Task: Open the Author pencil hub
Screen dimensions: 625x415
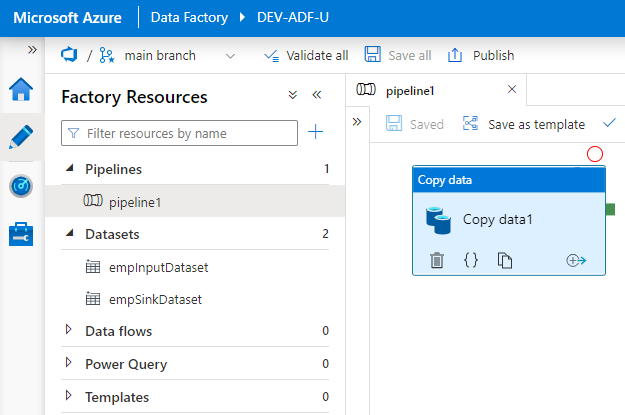Action: tap(21, 137)
